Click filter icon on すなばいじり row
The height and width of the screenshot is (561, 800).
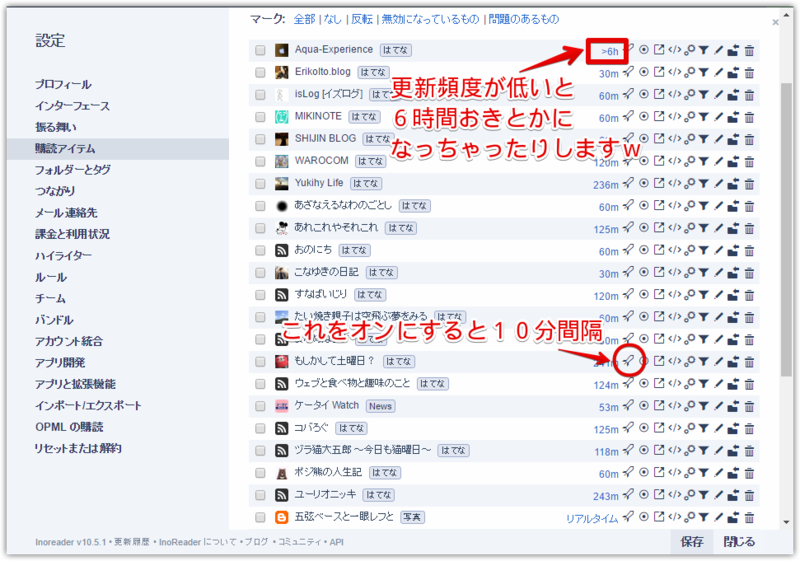pos(704,295)
